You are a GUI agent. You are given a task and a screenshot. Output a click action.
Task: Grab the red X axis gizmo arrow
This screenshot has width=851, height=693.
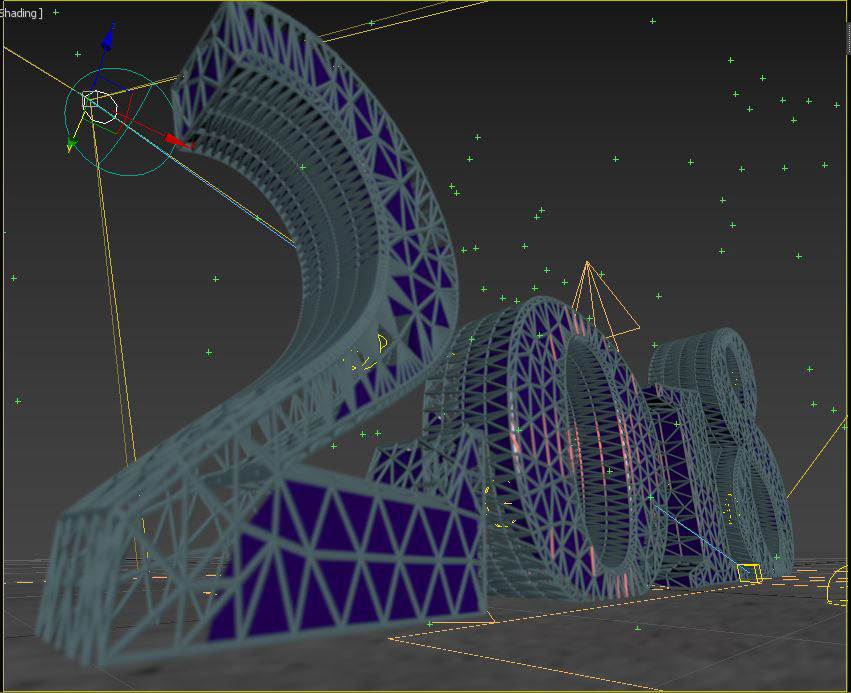(177, 141)
